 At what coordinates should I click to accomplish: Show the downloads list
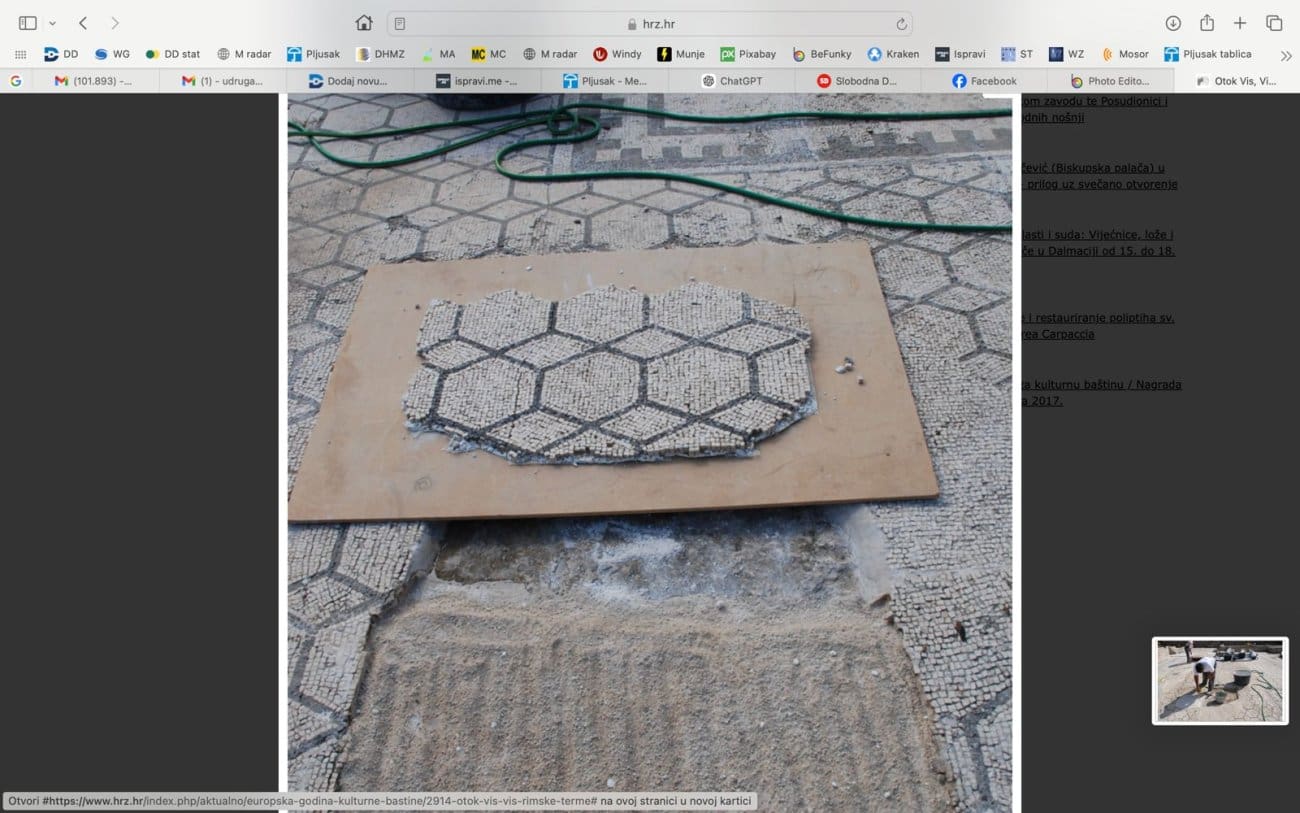click(x=1173, y=23)
